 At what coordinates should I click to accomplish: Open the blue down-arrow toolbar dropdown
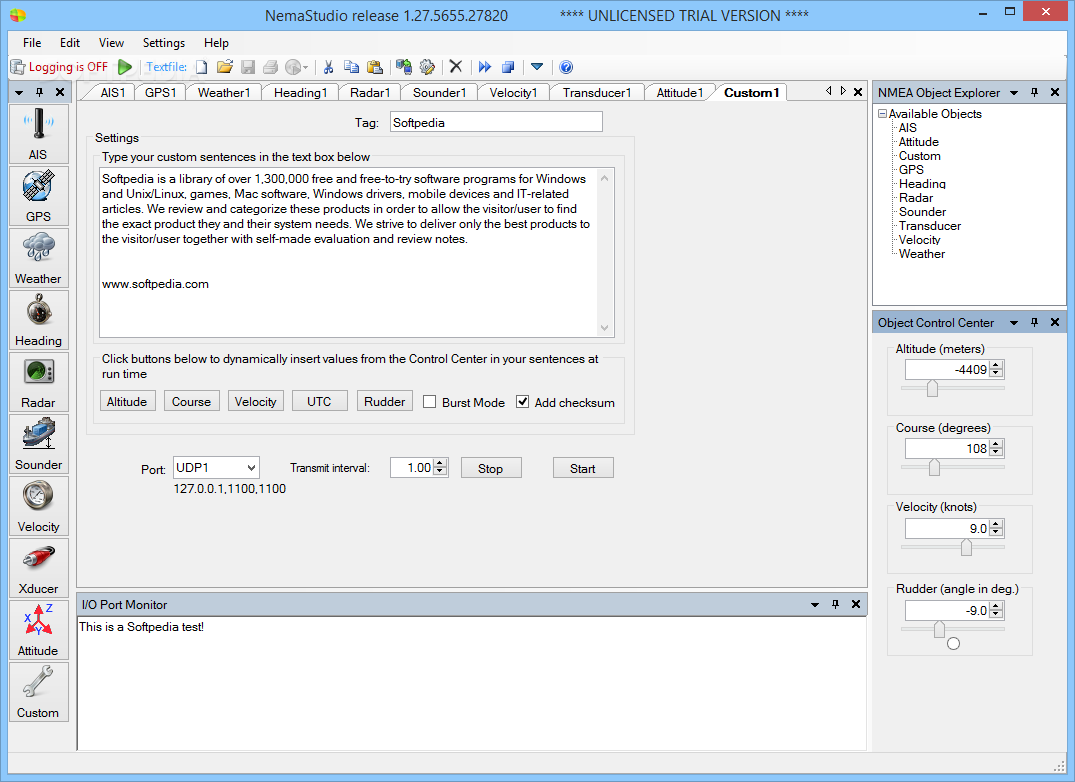[x=537, y=67]
